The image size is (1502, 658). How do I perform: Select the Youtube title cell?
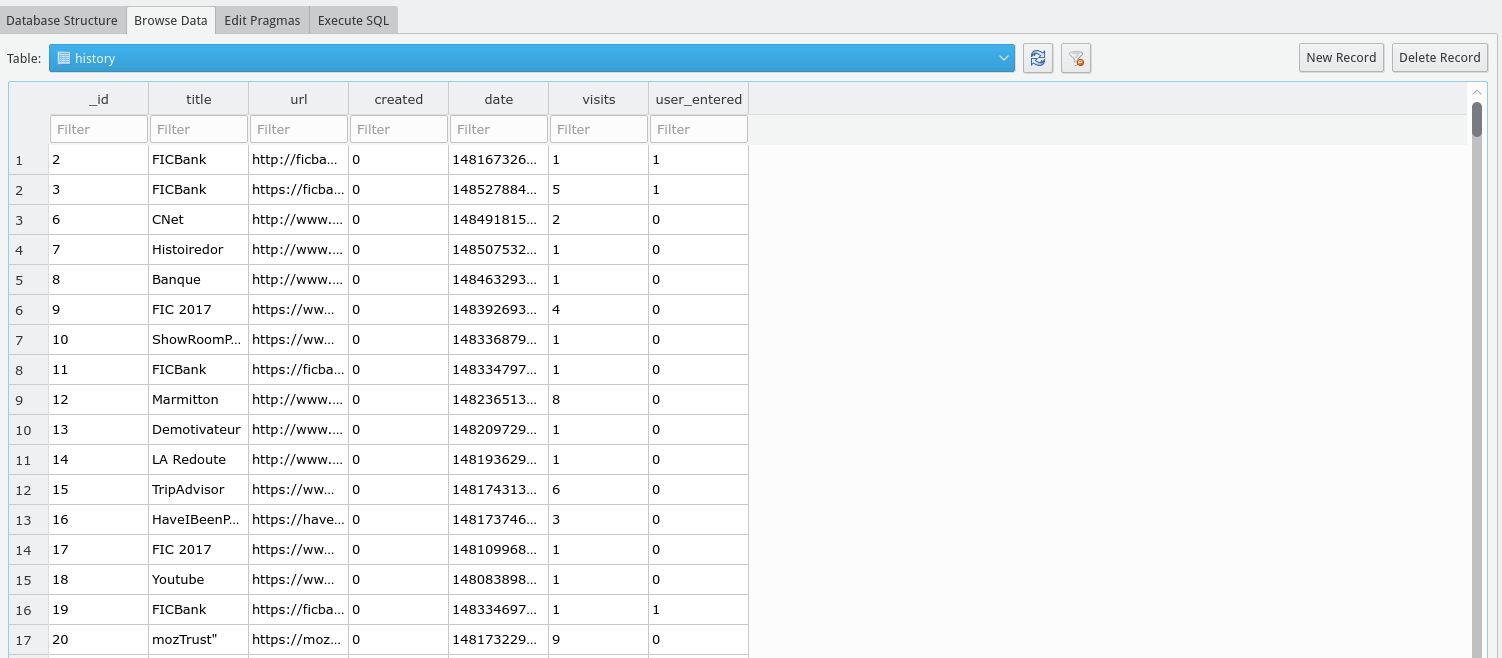click(199, 580)
